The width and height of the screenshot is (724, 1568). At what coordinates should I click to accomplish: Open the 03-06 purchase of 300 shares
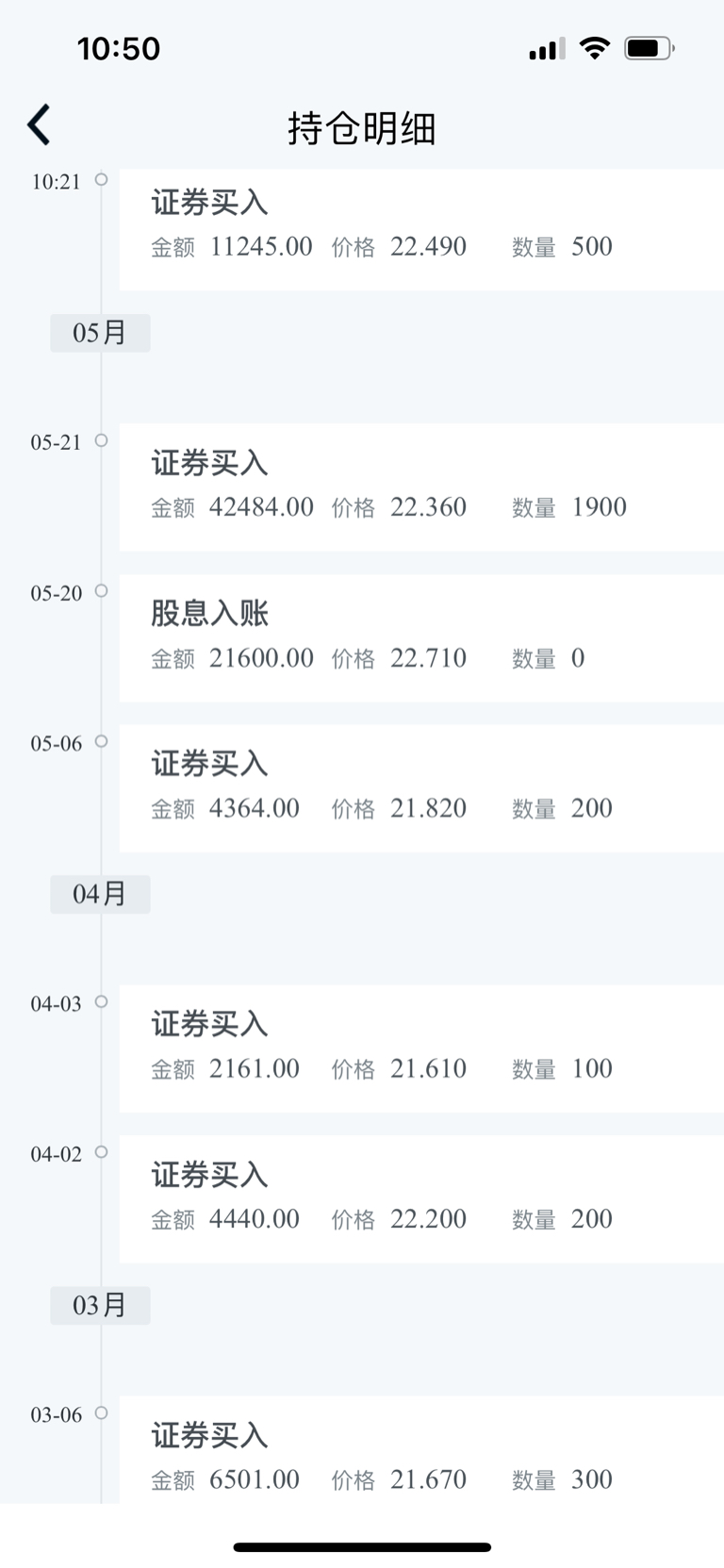click(x=421, y=1450)
